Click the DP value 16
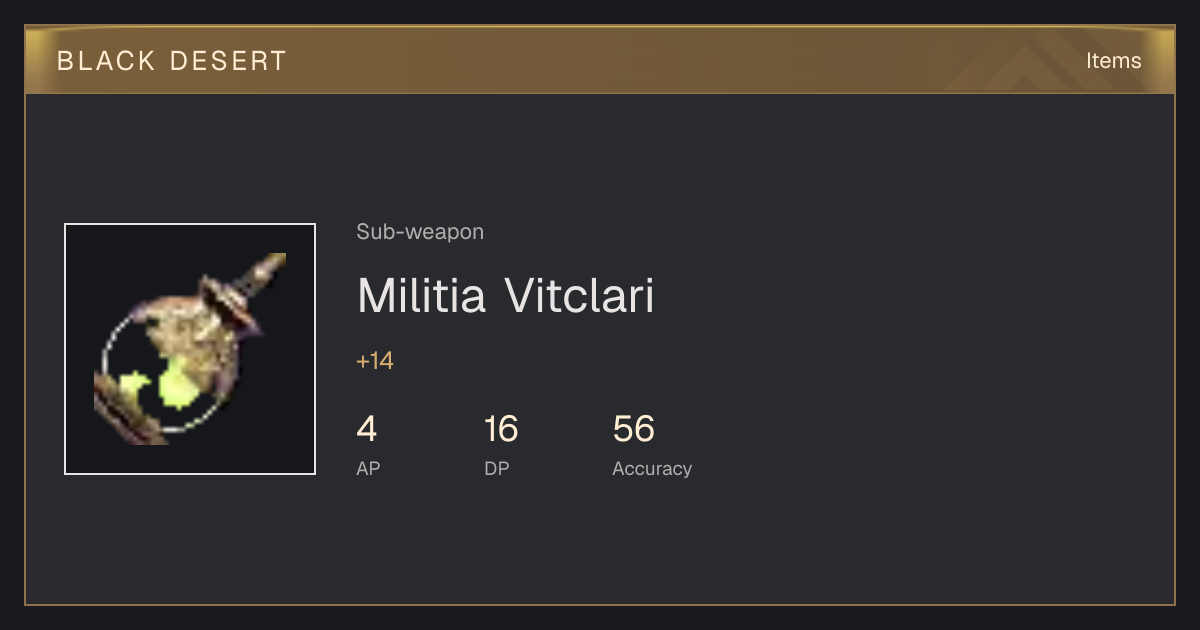Image resolution: width=1200 pixels, height=630 pixels. coord(501,429)
